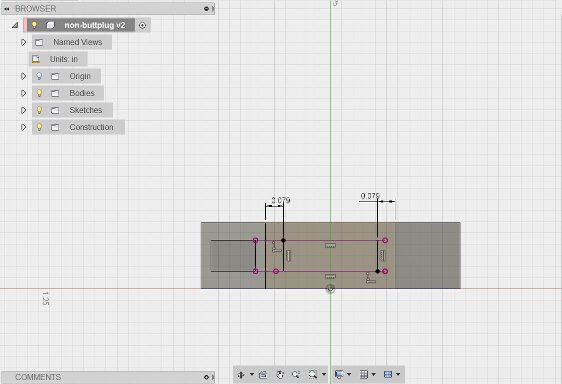Expand the Named Views folder

click(23, 42)
